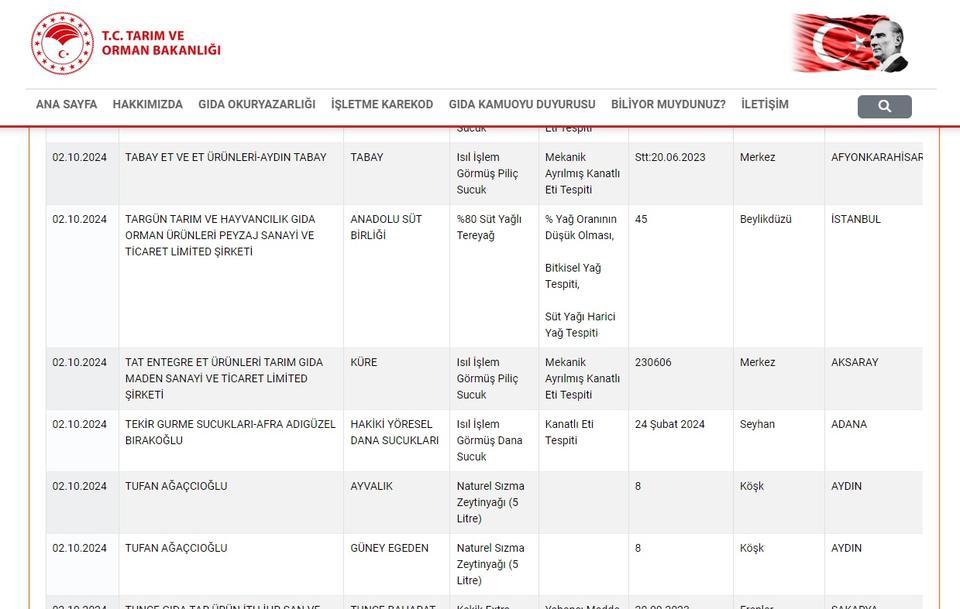Select the date in the TABAY row
Viewport: 960px width, 609px height.
click(80, 157)
